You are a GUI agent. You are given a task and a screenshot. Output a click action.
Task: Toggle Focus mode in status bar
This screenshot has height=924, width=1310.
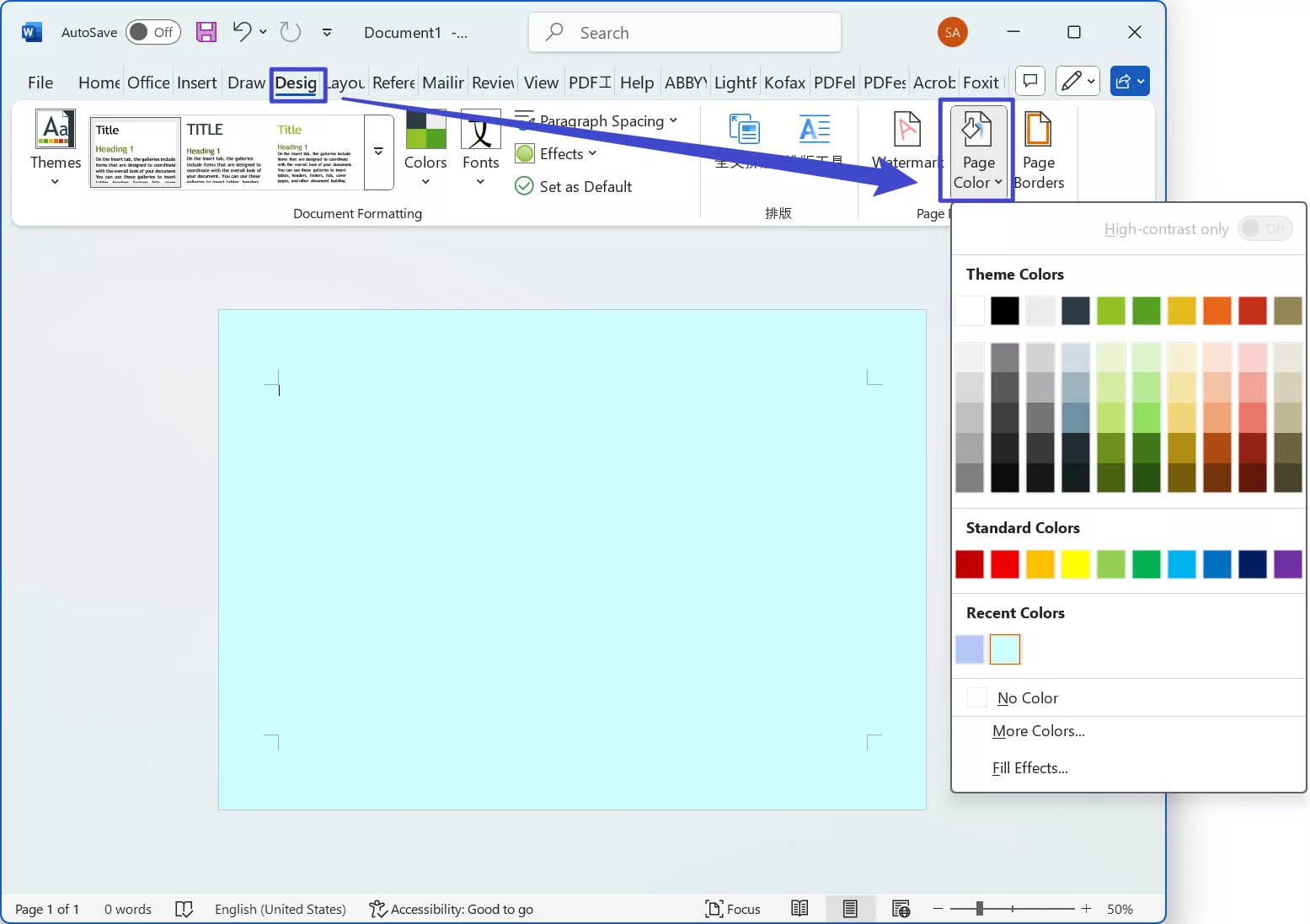click(732, 908)
